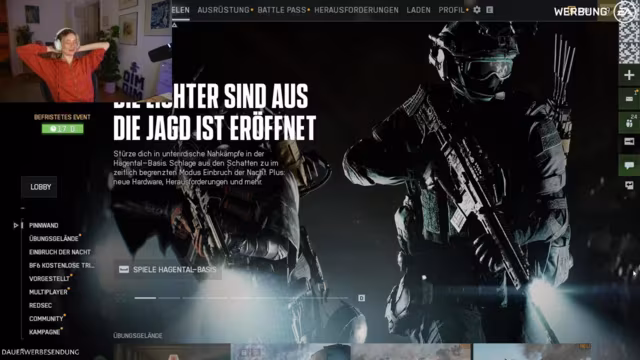Click the plus icon in right sidebar

[x=629, y=75]
